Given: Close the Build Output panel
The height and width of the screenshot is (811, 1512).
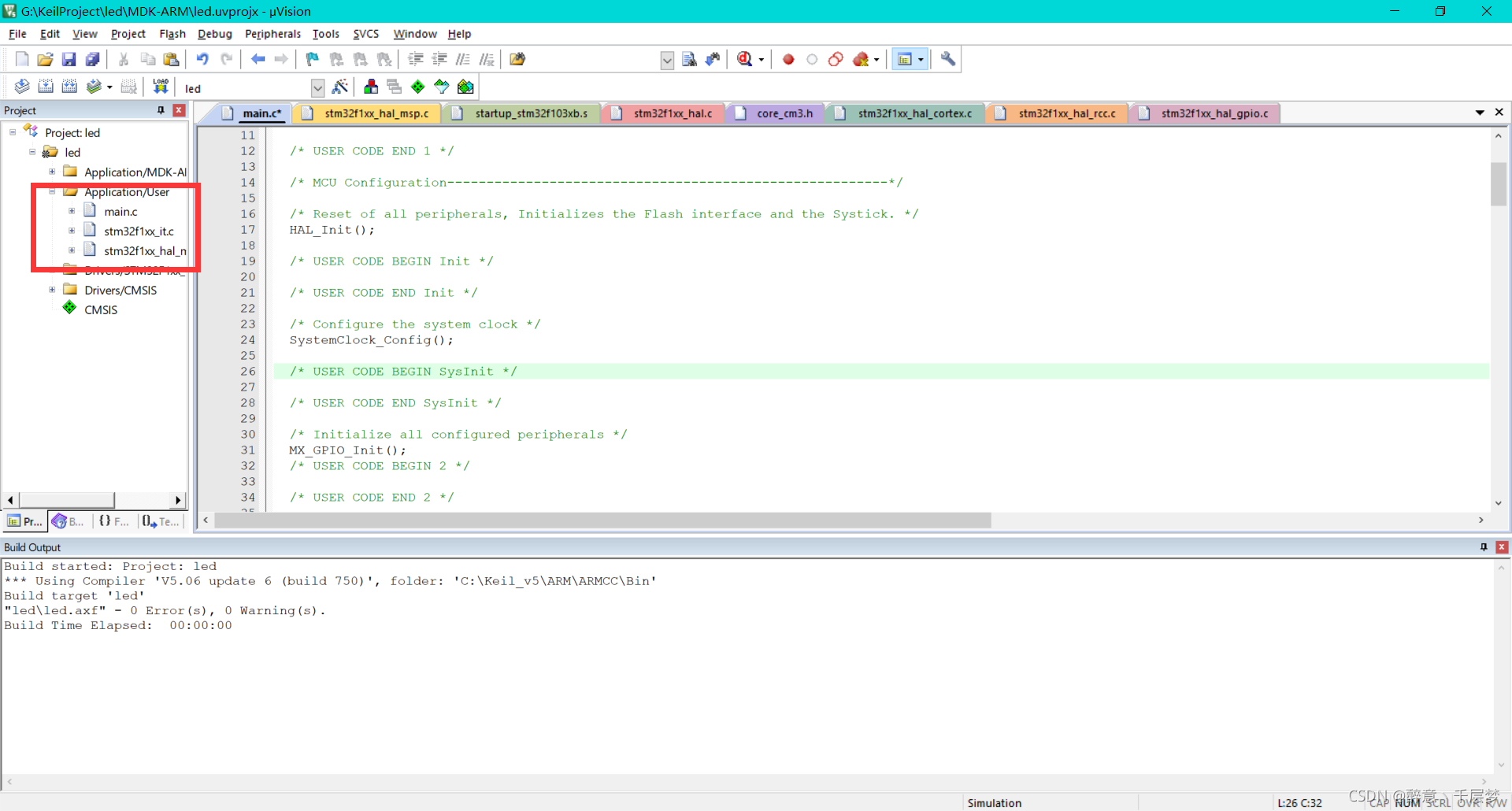Looking at the screenshot, I should tap(1502, 546).
